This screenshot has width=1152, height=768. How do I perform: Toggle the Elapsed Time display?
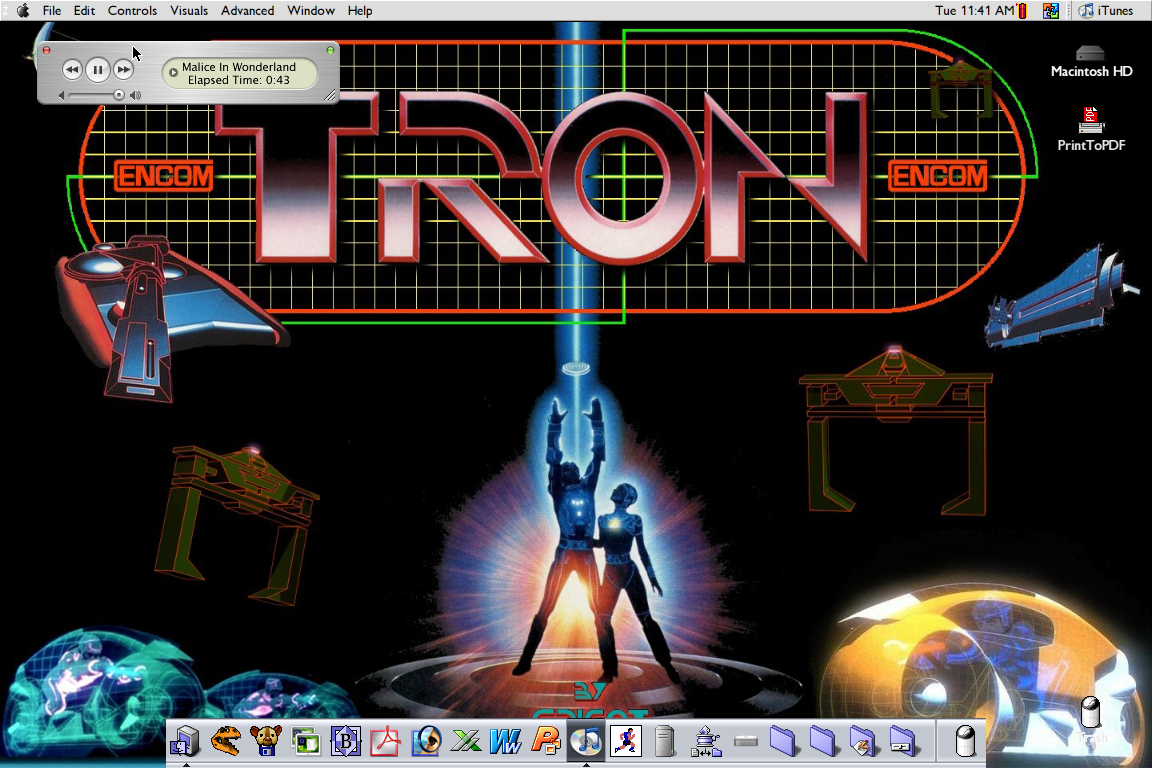[x=240, y=81]
